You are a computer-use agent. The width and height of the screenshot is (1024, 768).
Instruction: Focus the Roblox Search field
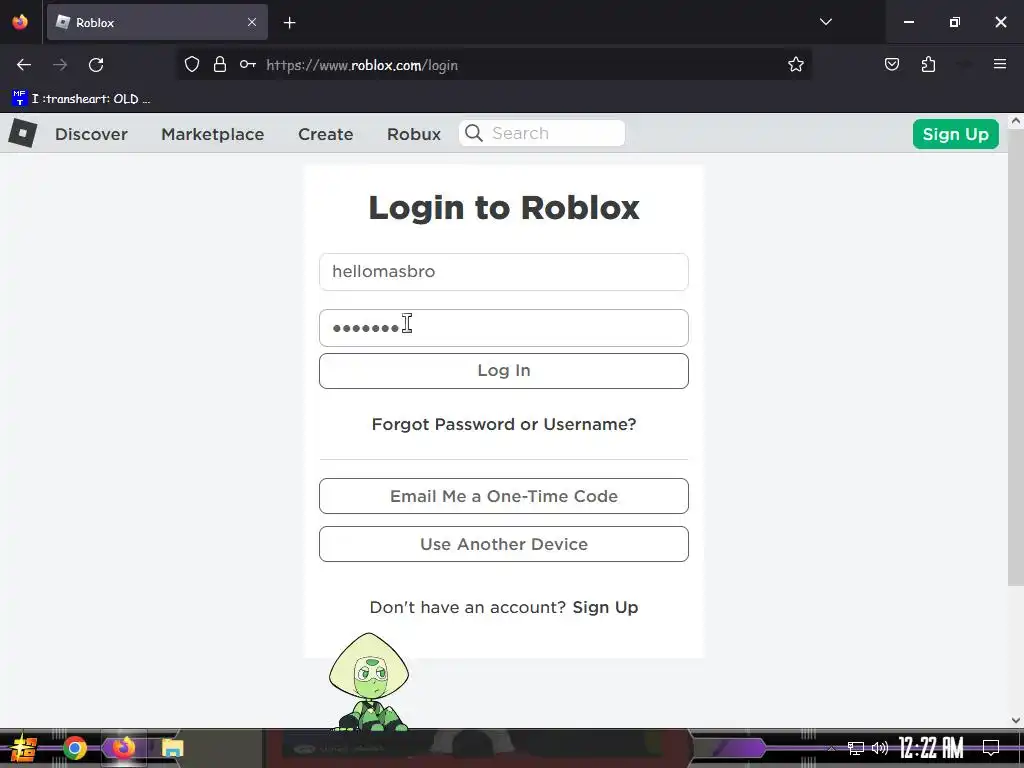pos(542,133)
